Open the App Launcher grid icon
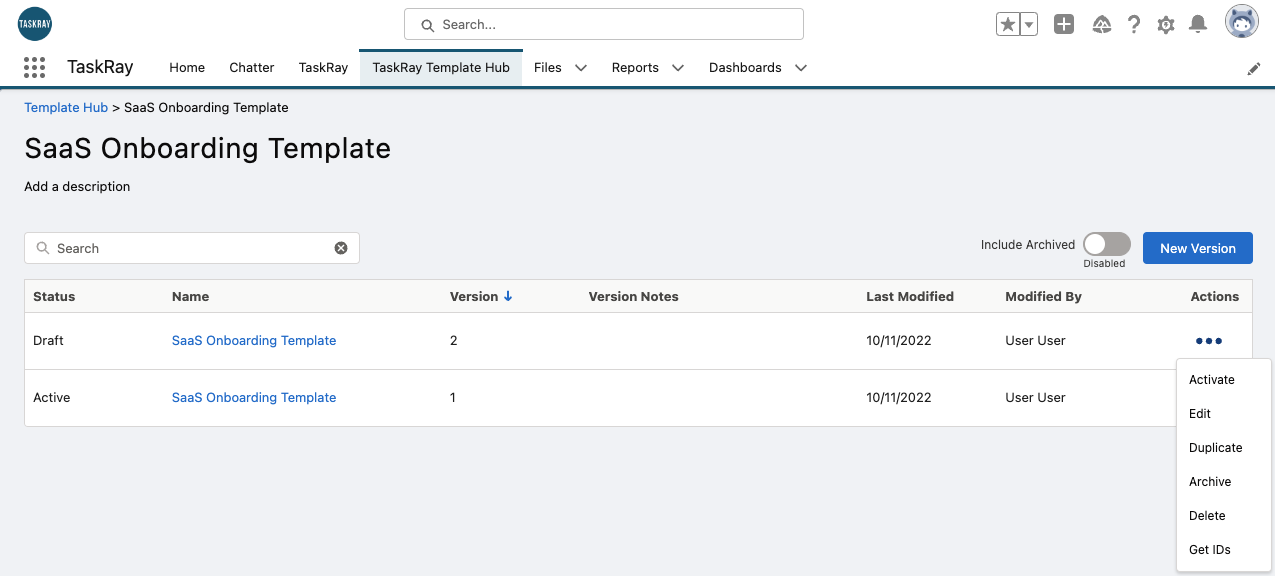The height and width of the screenshot is (576, 1275). (34, 67)
